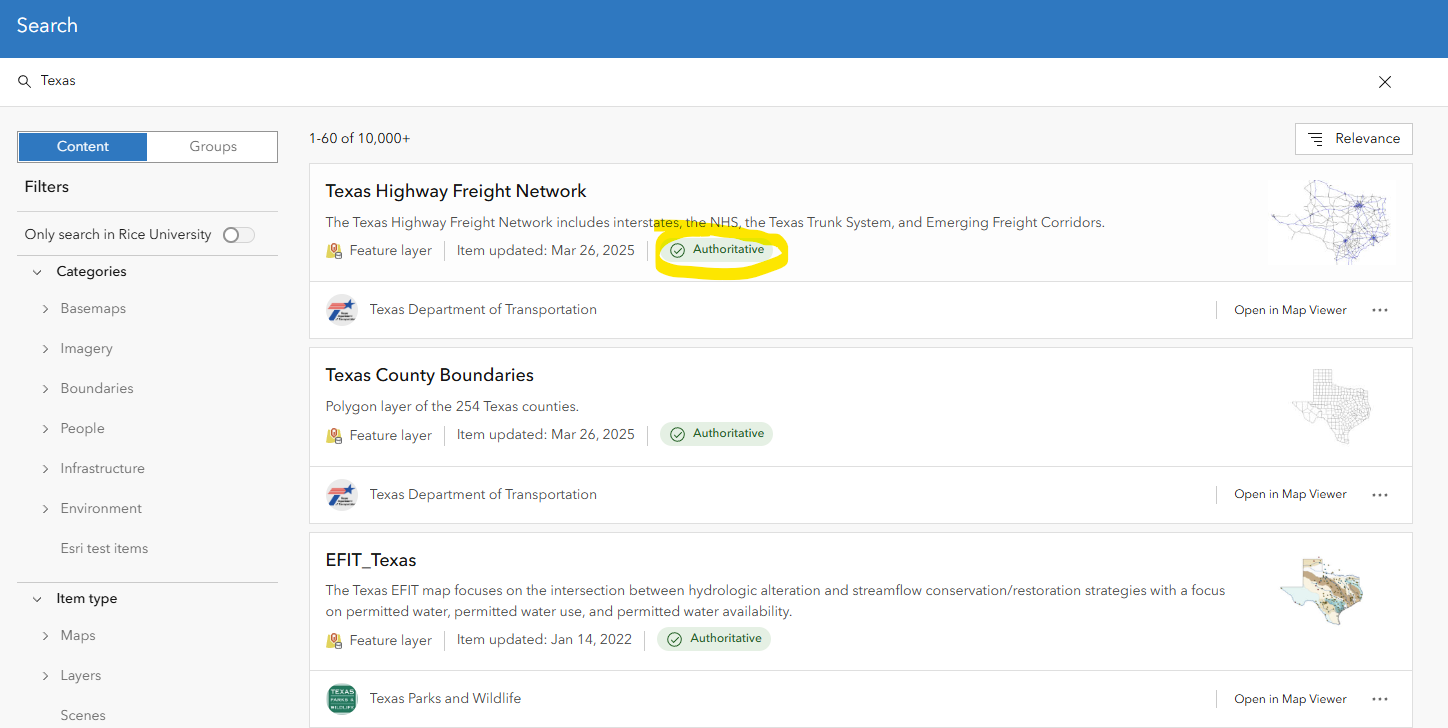Click the EFIT_Texas feature layer icon
The height and width of the screenshot is (728, 1448).
point(334,640)
